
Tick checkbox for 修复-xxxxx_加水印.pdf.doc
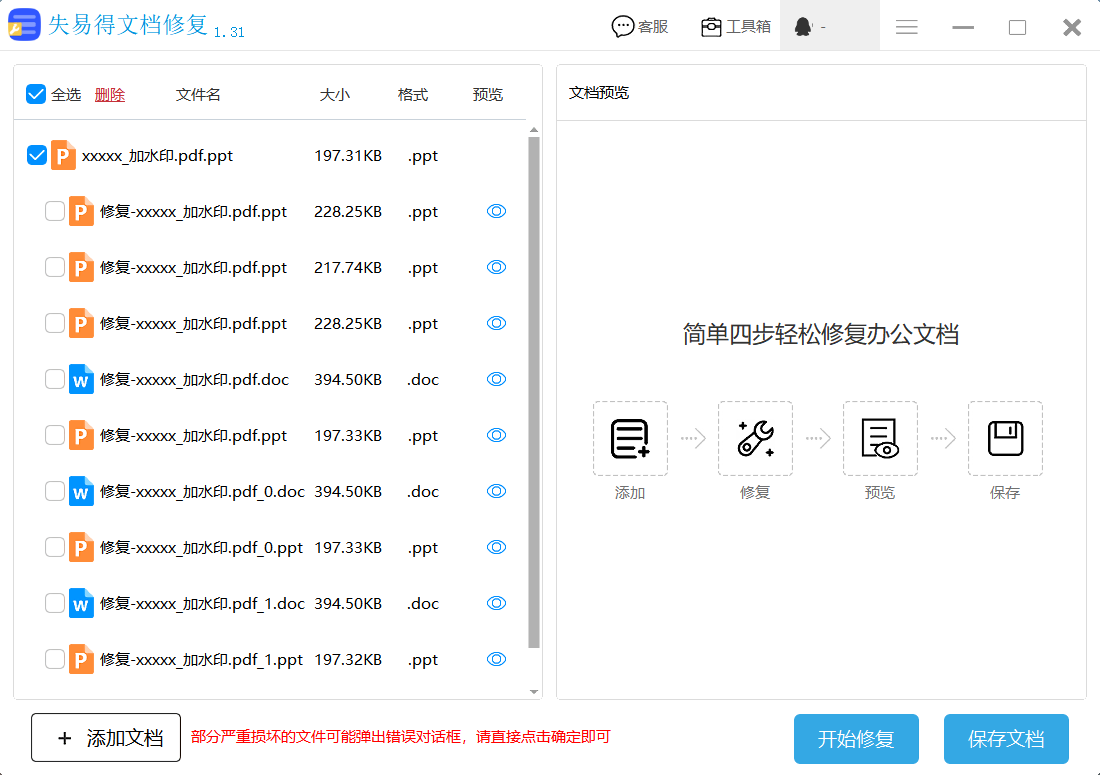coord(55,379)
